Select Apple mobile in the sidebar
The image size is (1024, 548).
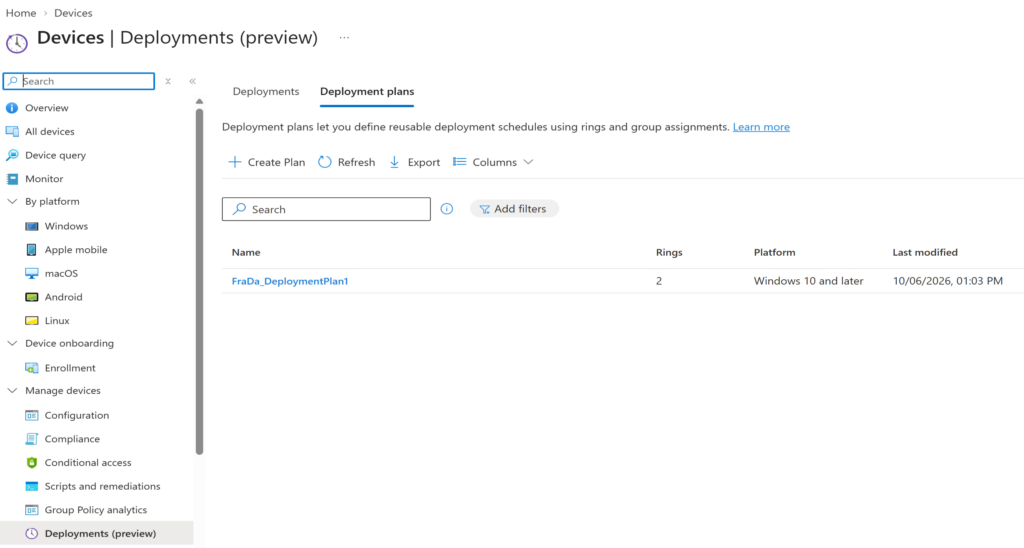(x=76, y=250)
